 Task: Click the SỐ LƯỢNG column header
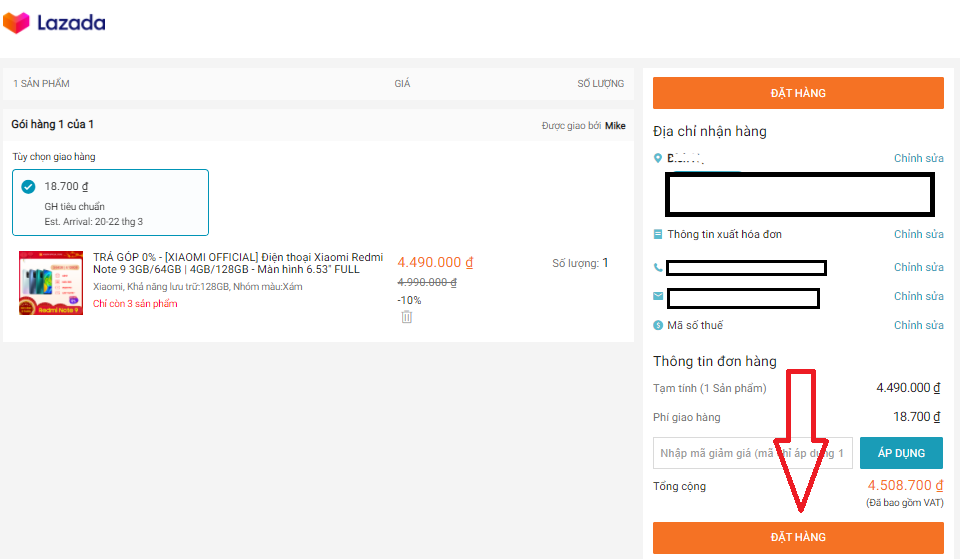pos(601,83)
